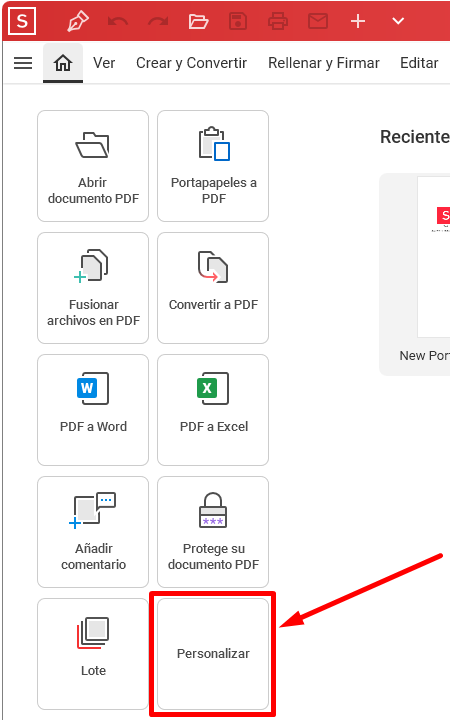
Task: Click the Soda PDF logo icon
Action: point(22,21)
